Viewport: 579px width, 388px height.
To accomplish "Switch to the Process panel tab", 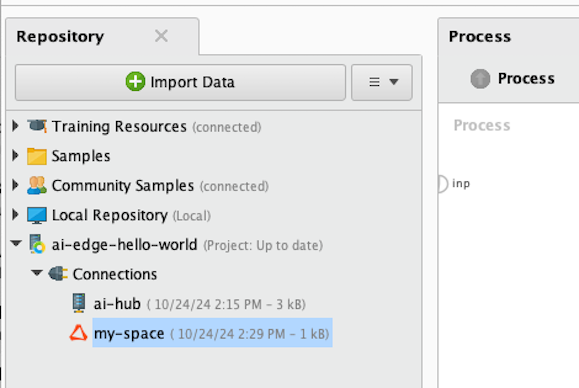I will tap(480, 36).
